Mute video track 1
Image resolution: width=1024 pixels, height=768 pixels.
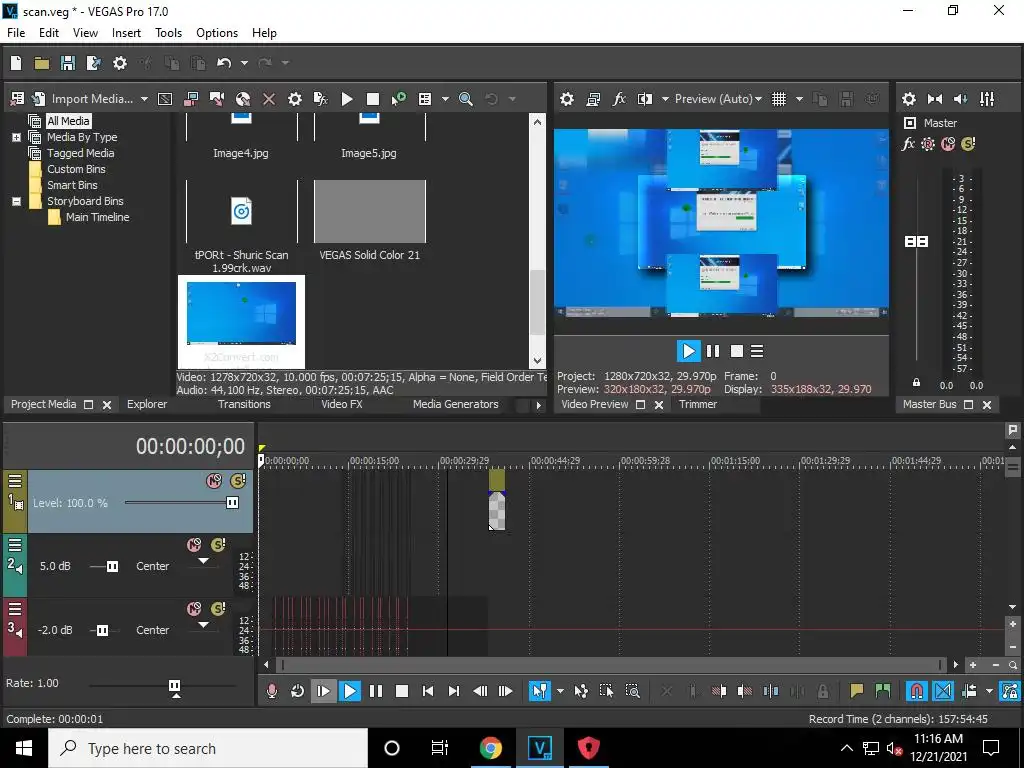[x=214, y=481]
